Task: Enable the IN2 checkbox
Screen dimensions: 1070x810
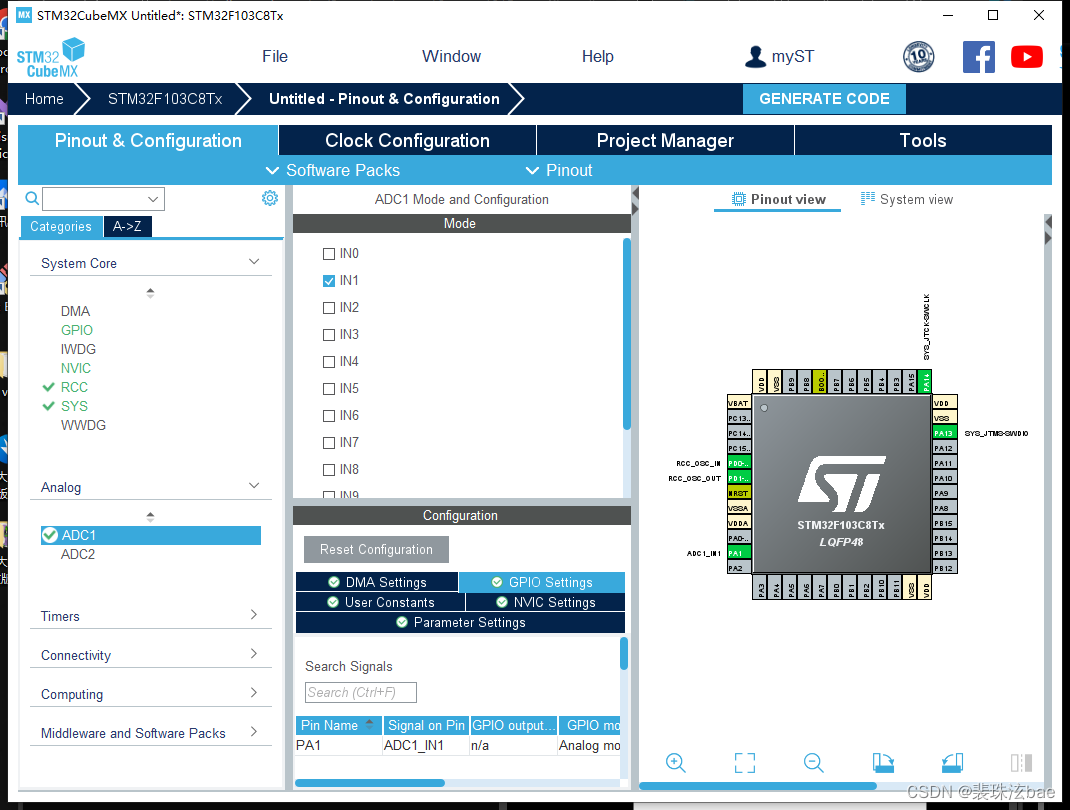Action: [x=329, y=308]
